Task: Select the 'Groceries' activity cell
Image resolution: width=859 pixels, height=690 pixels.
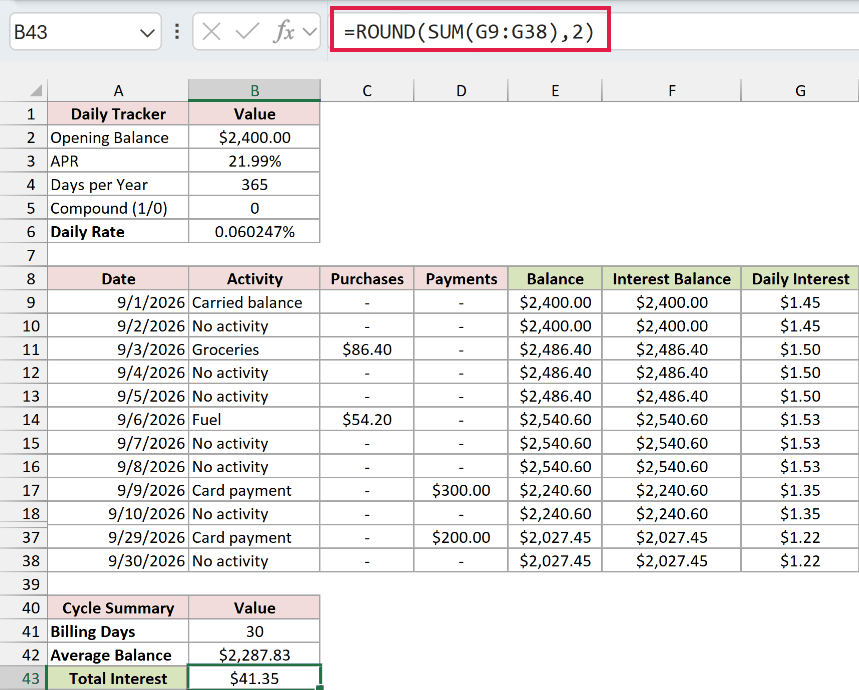Action: point(254,349)
